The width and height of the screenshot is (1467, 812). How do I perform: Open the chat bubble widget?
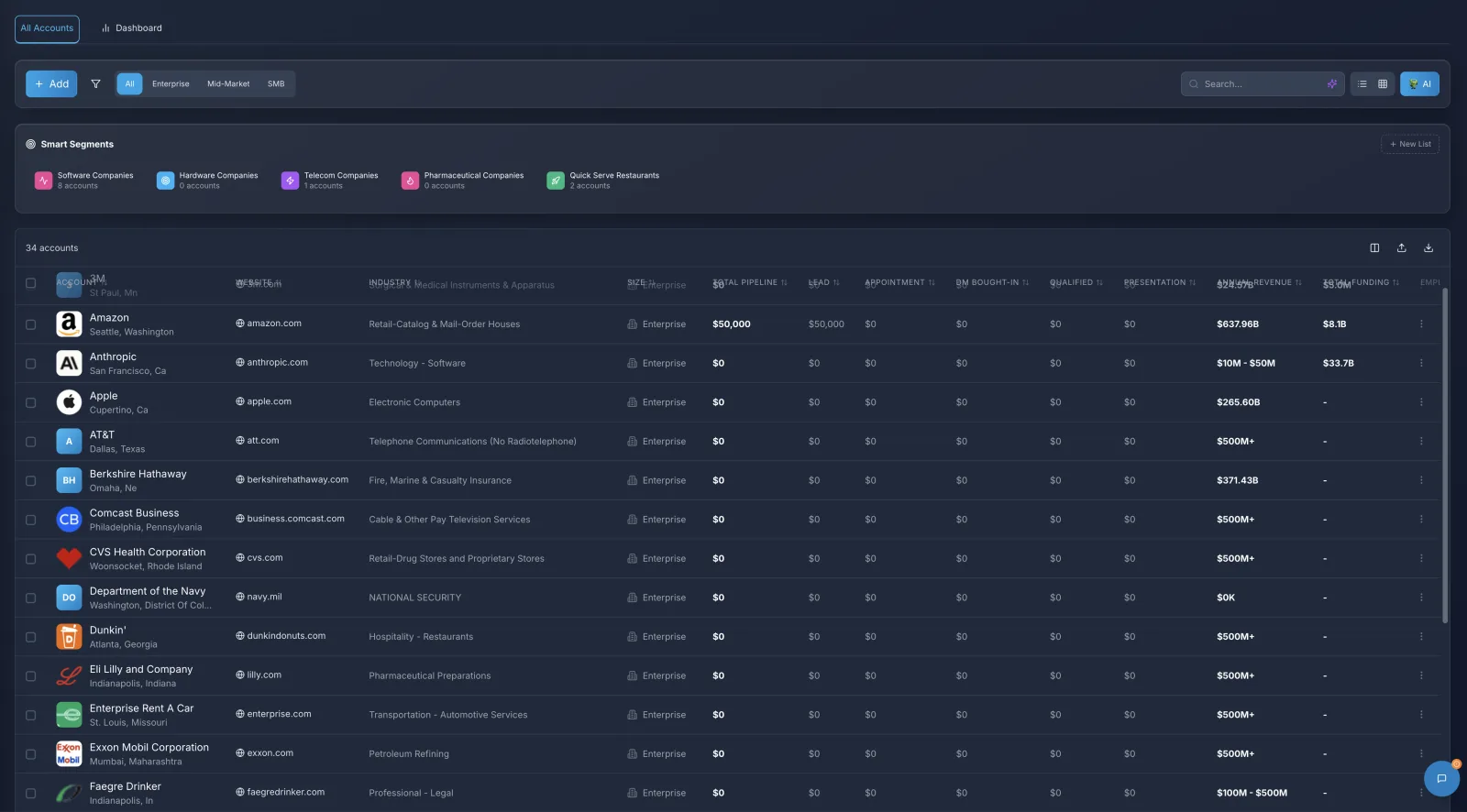[1441, 779]
